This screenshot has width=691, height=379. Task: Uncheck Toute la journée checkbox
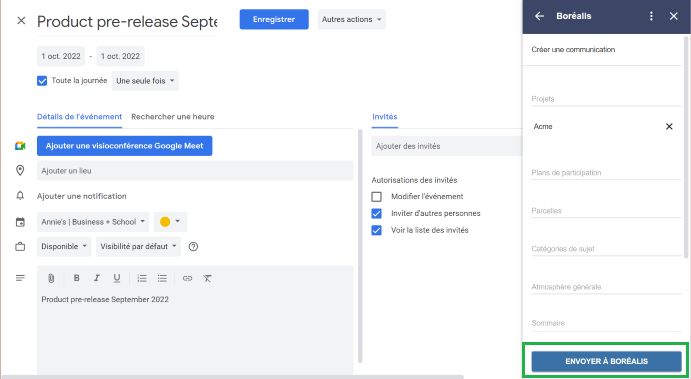(x=42, y=81)
